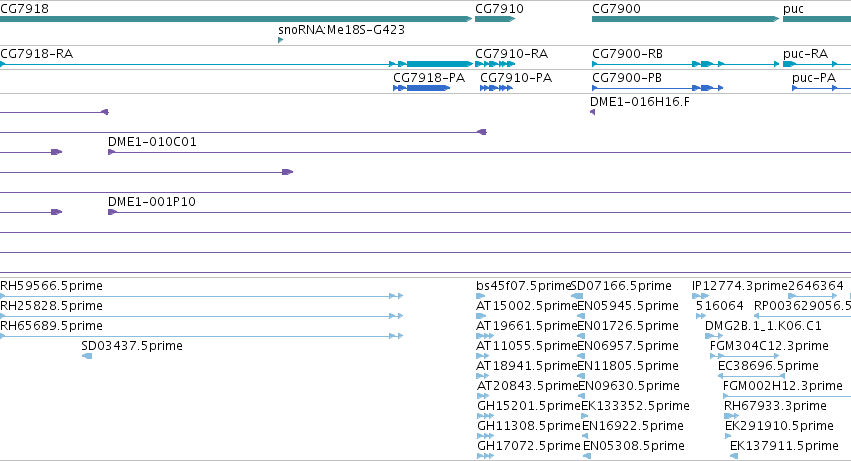
Task: Open transcript CG7918-RA label
Action: [x=36, y=54]
